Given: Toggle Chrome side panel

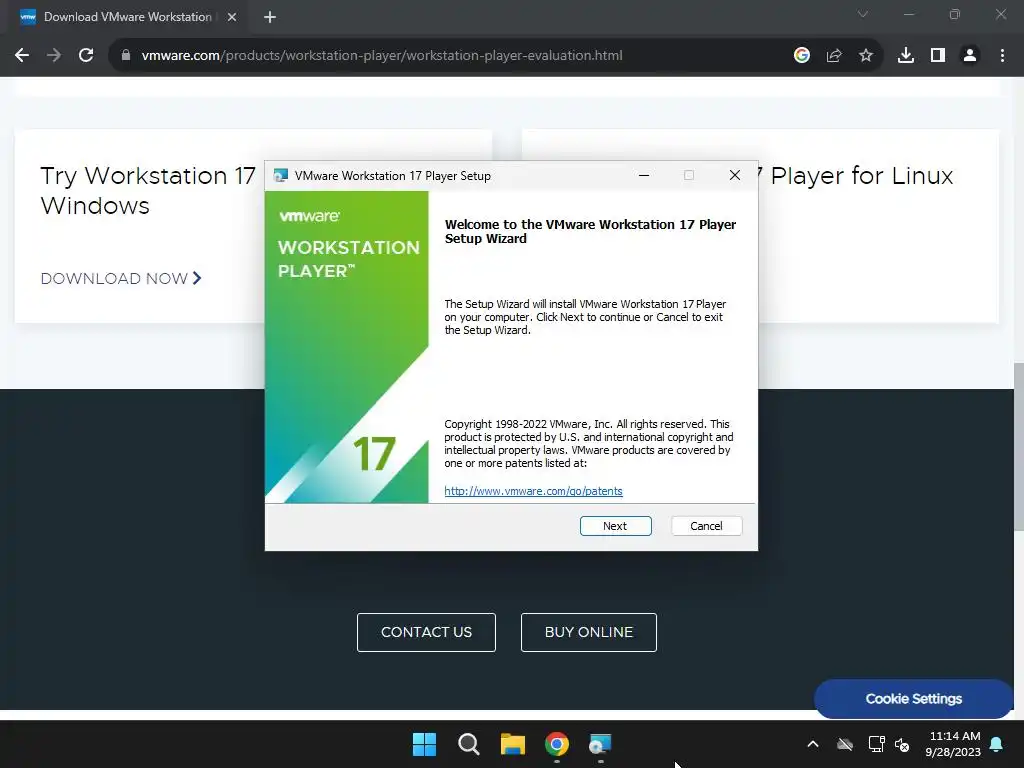Looking at the screenshot, I should [x=938, y=56].
